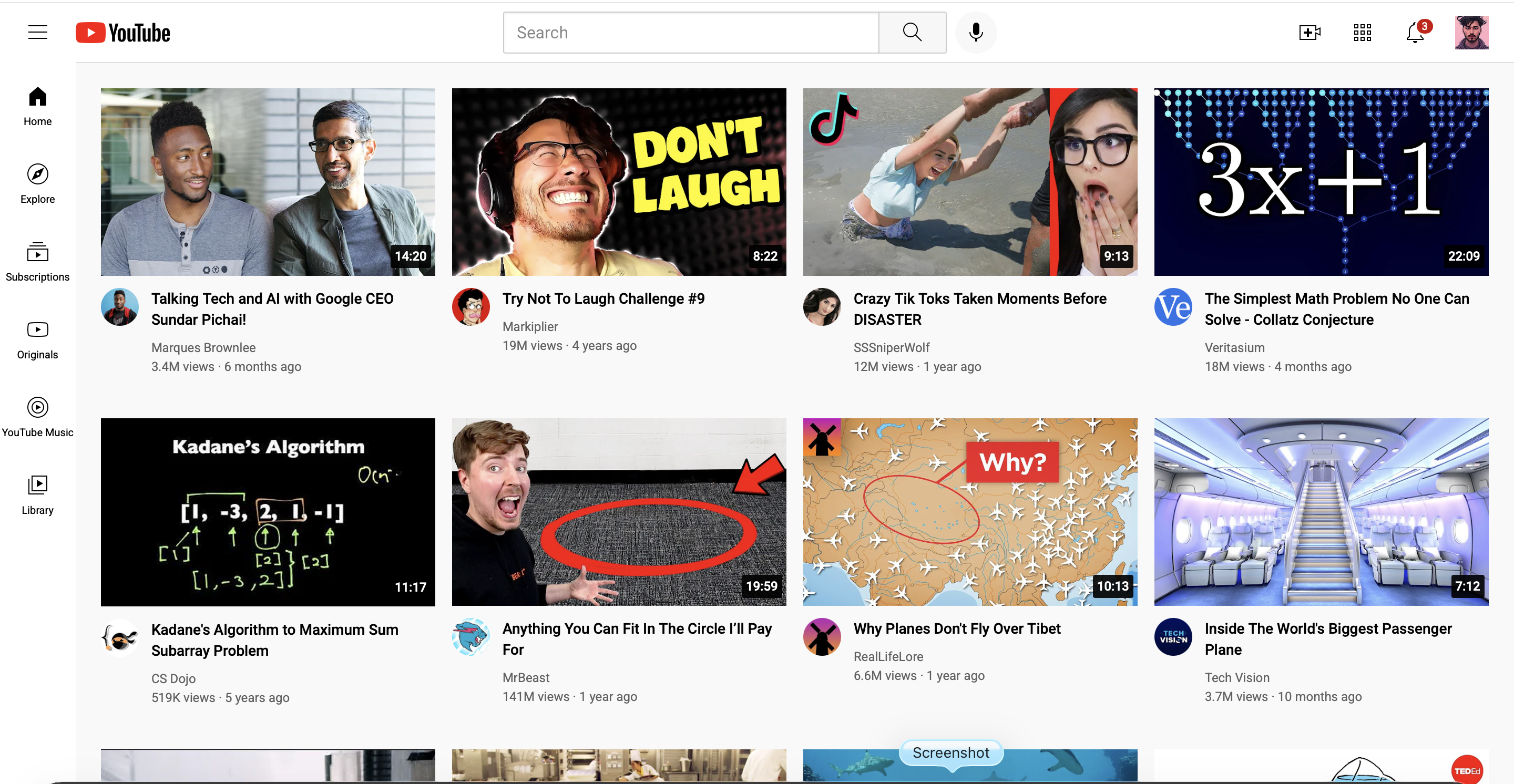Click the '6.6M views · 1 year ago' text
The width and height of the screenshot is (1514, 784).
coord(918,675)
